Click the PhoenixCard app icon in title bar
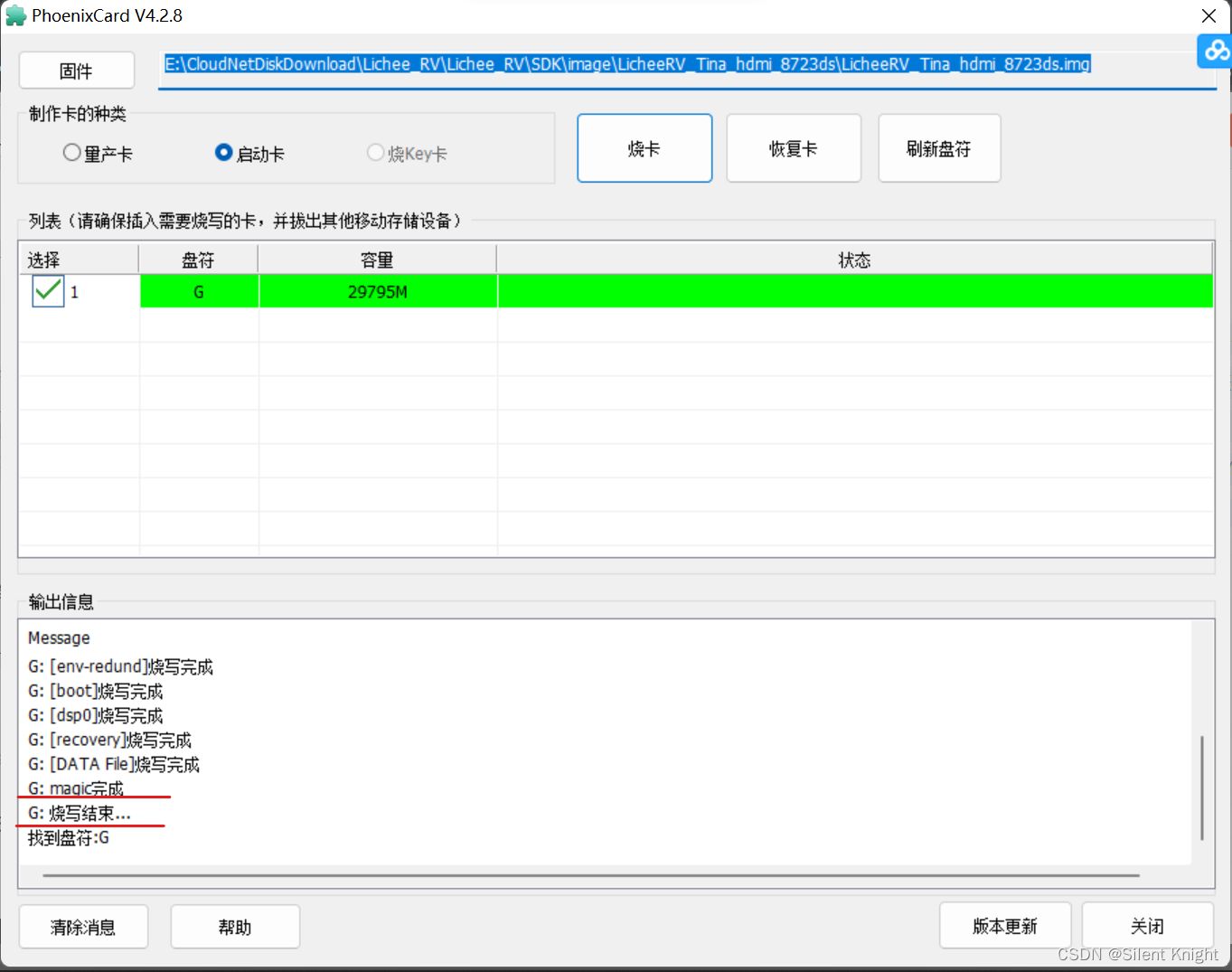This screenshot has height=972, width=1232. tap(15, 15)
